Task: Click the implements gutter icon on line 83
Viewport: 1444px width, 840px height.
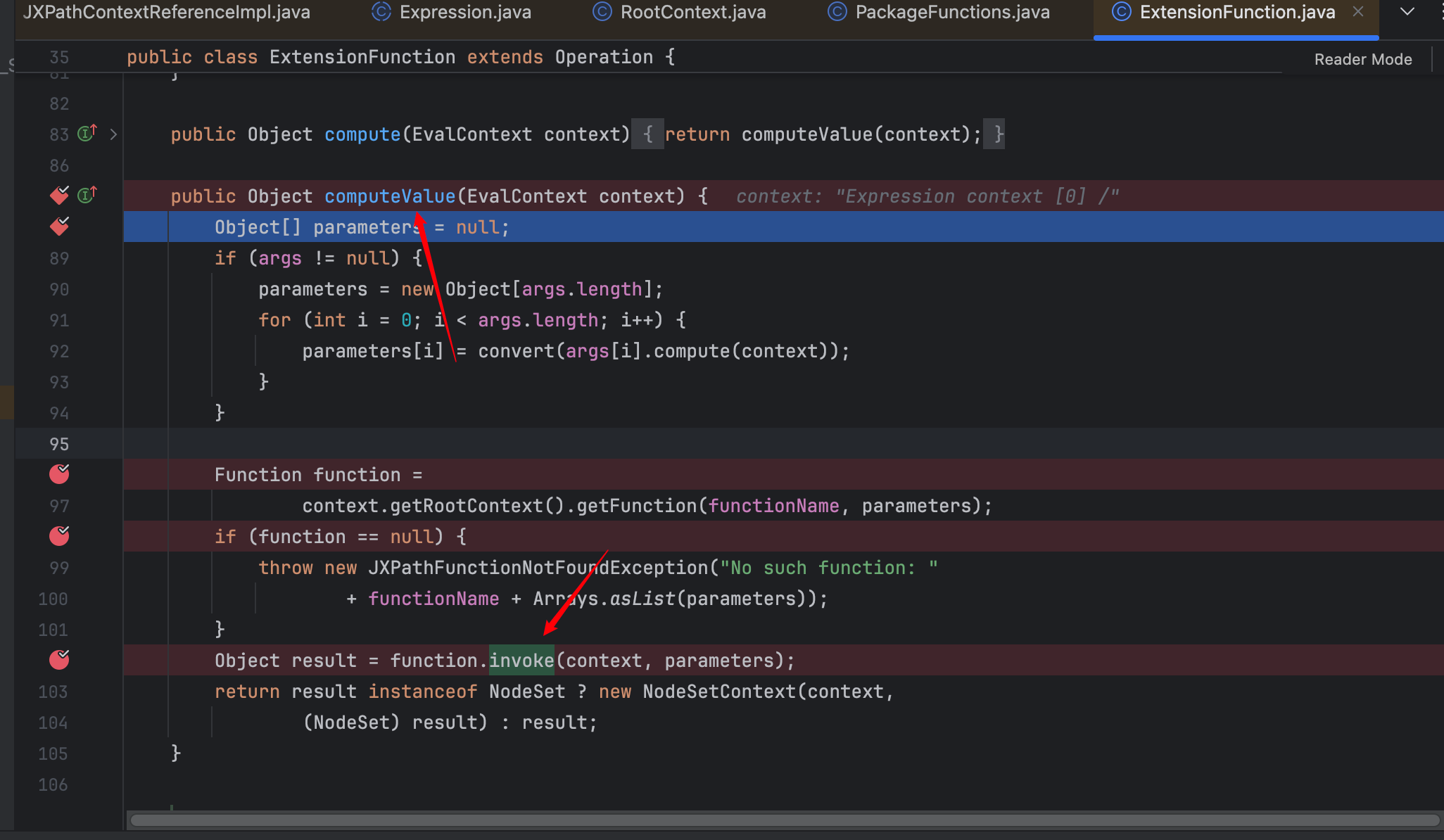Action: point(87,133)
